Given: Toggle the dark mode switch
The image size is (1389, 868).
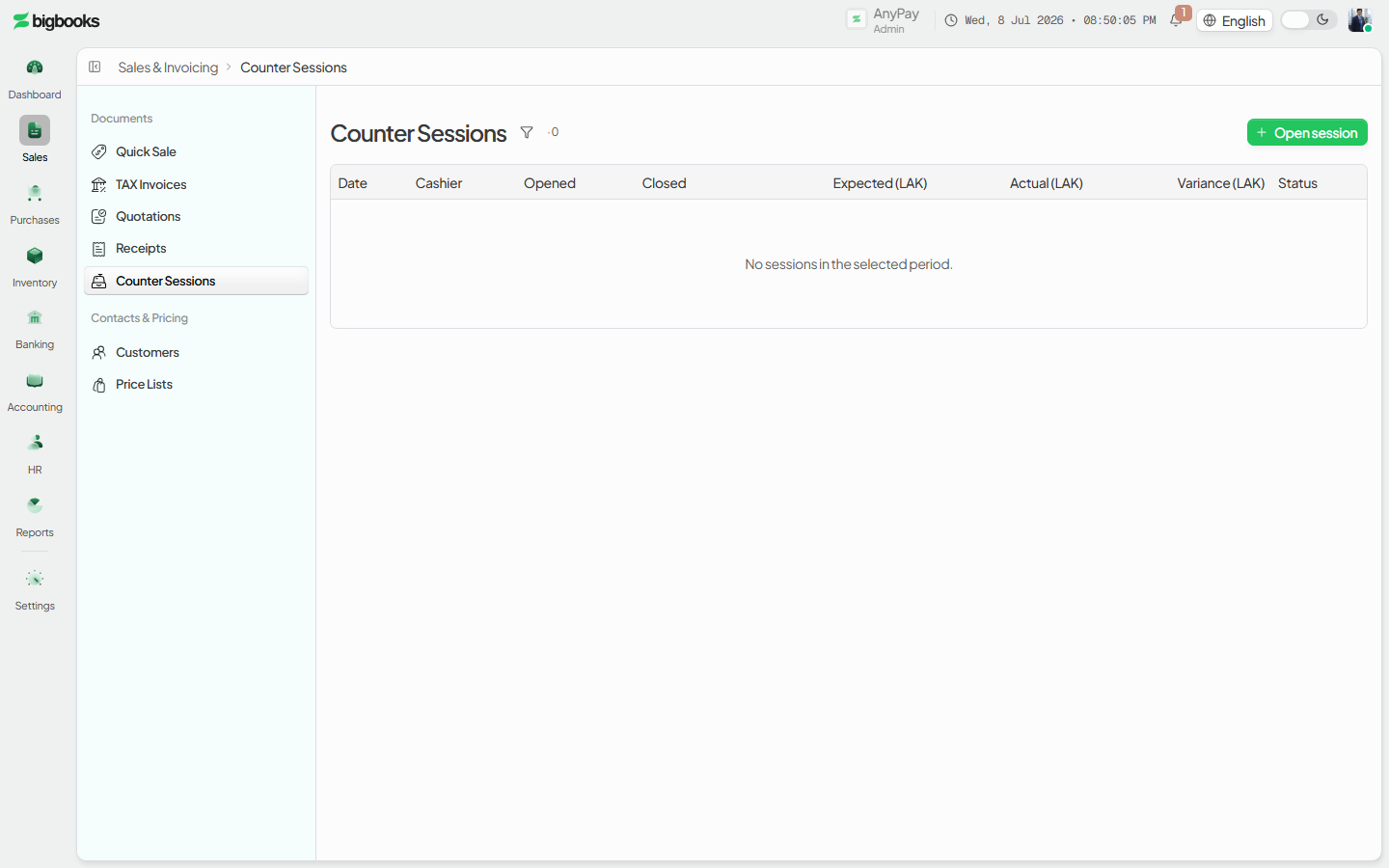Looking at the screenshot, I should click(1308, 20).
